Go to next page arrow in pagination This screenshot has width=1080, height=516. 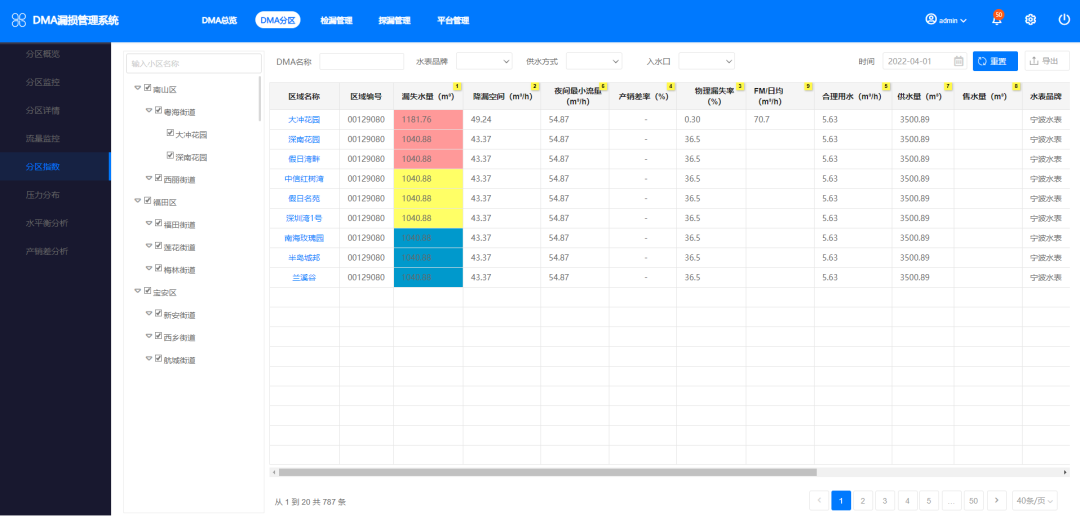tap(997, 501)
